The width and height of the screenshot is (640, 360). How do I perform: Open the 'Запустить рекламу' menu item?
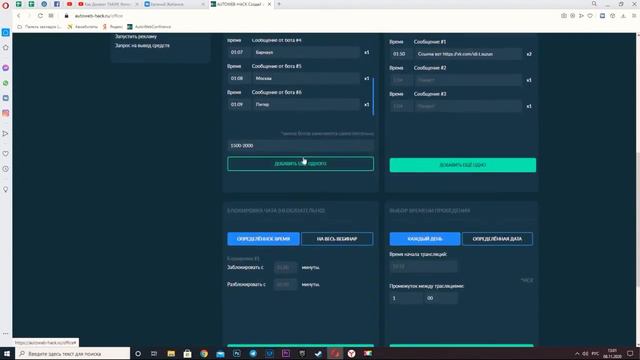tap(136, 36)
